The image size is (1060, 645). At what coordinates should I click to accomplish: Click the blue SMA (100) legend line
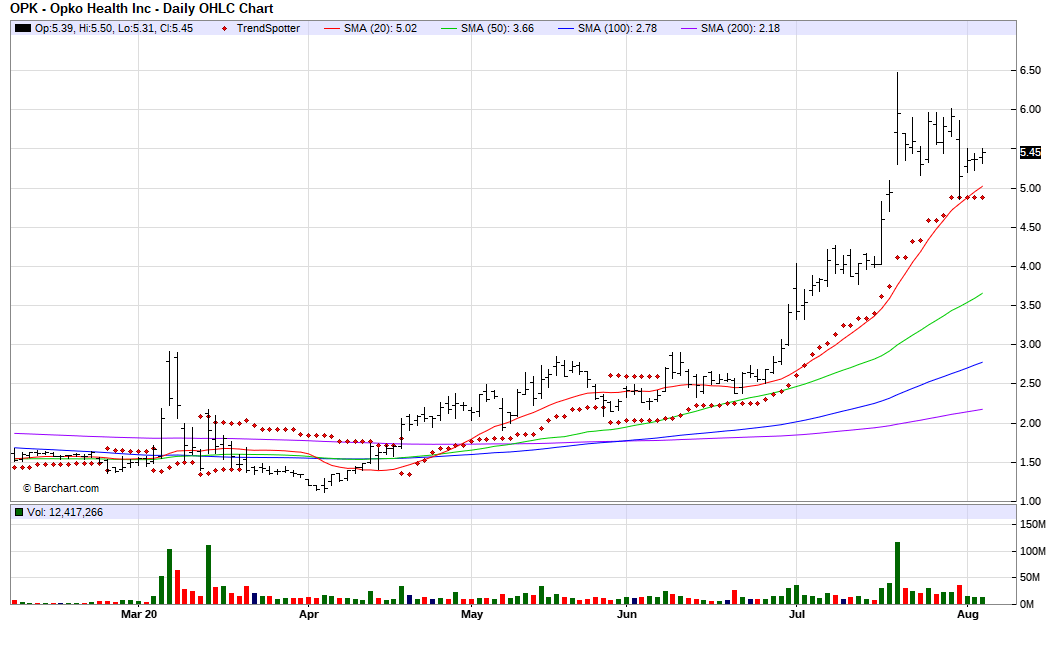(567, 28)
